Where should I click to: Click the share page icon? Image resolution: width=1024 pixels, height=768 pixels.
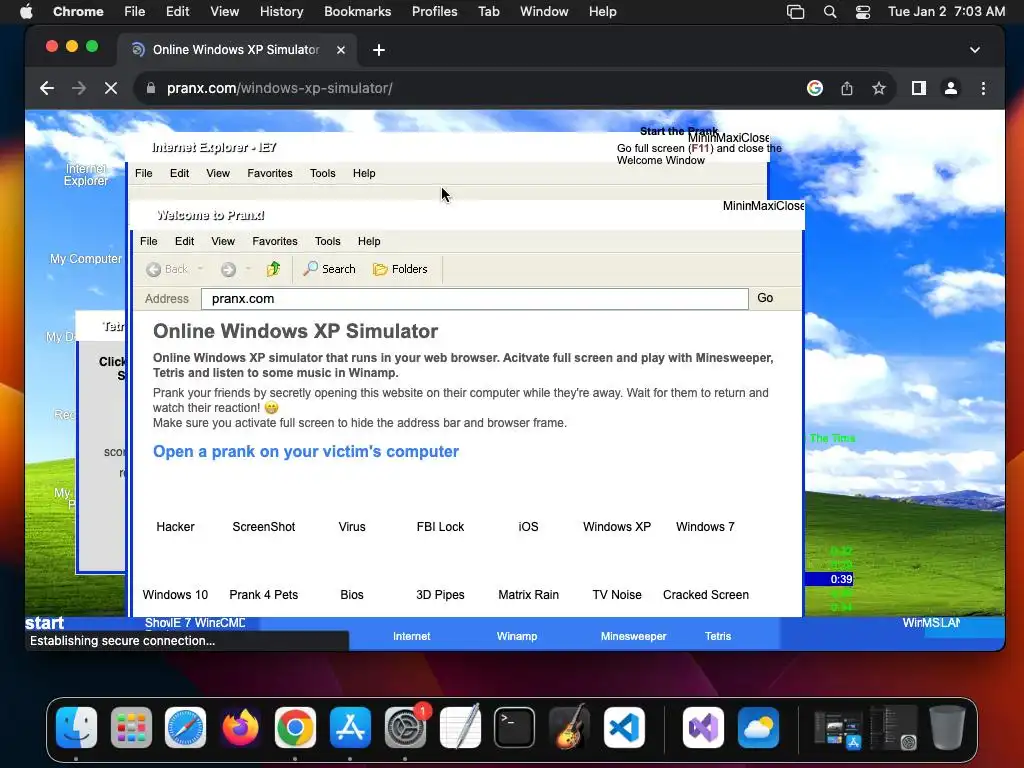[x=847, y=88]
